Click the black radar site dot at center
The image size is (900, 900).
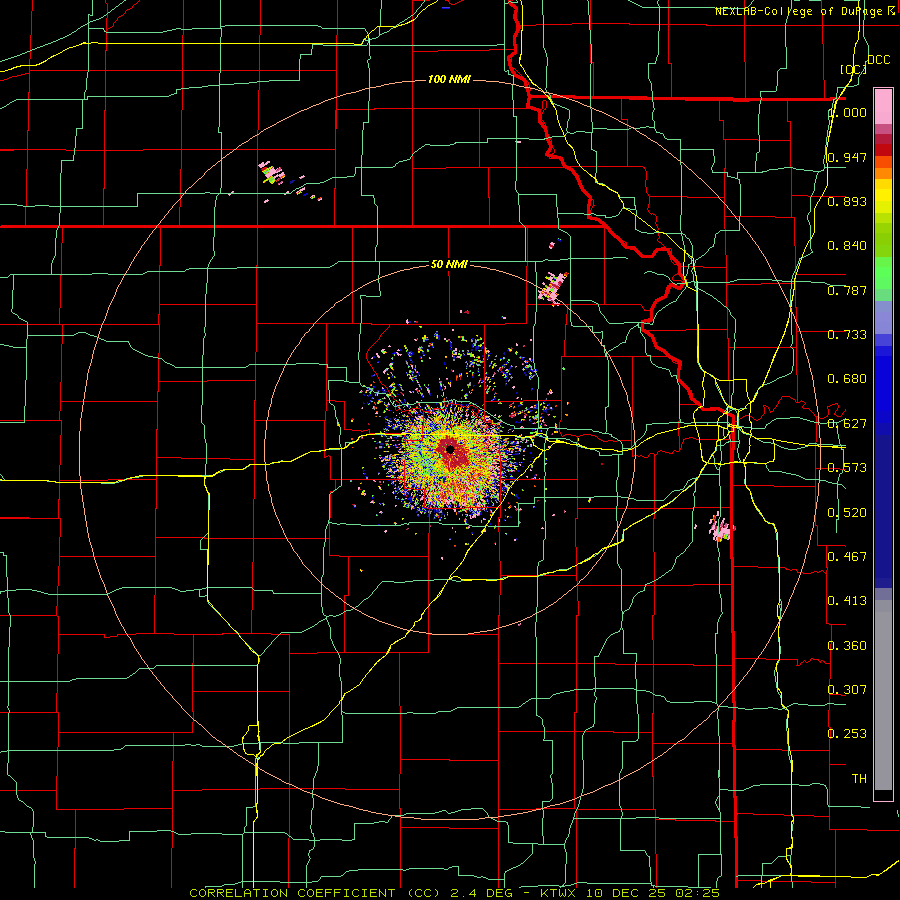tap(451, 449)
